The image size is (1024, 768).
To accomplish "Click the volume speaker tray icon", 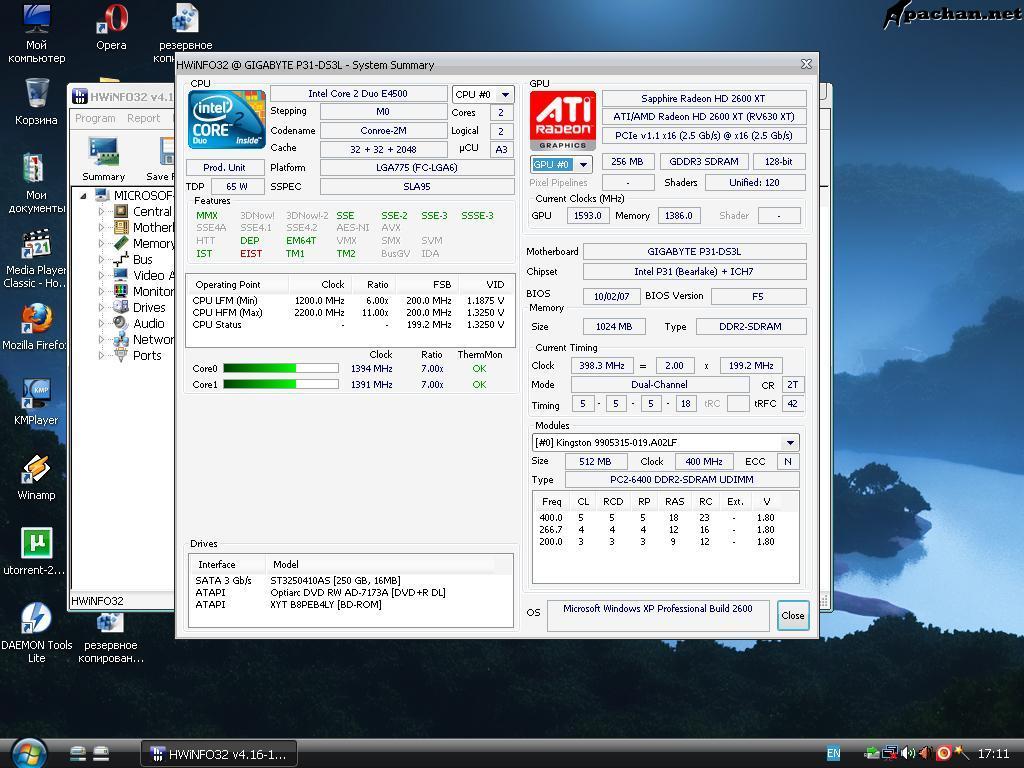I will (907, 754).
